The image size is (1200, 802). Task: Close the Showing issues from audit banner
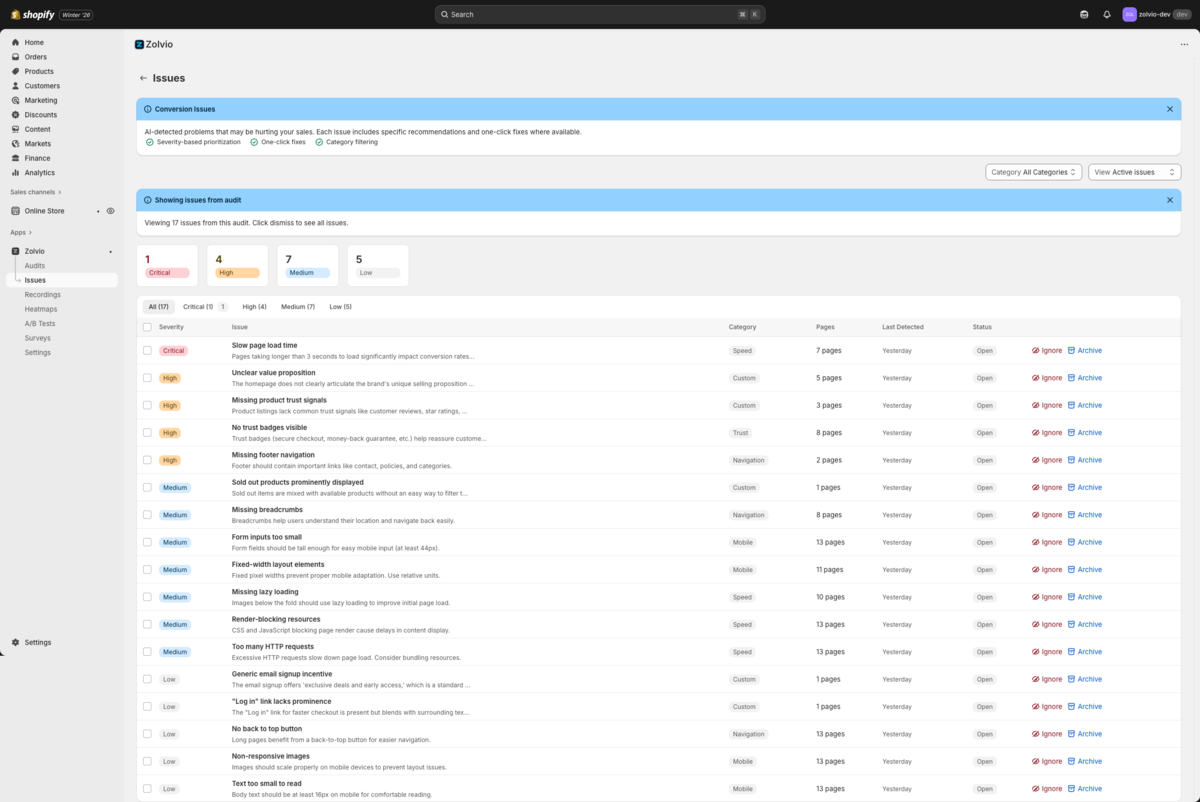tap(1170, 200)
